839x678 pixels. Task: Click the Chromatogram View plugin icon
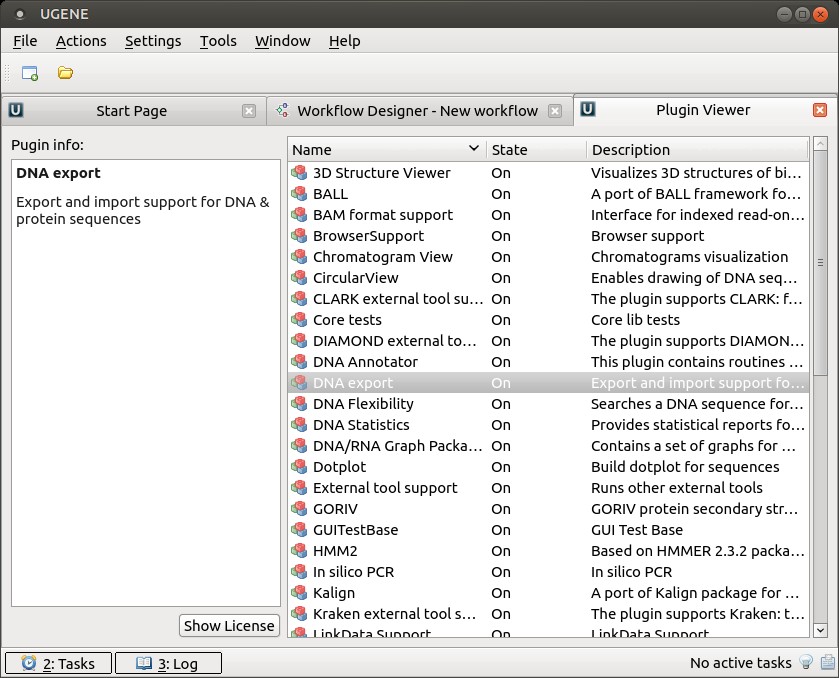pos(299,257)
